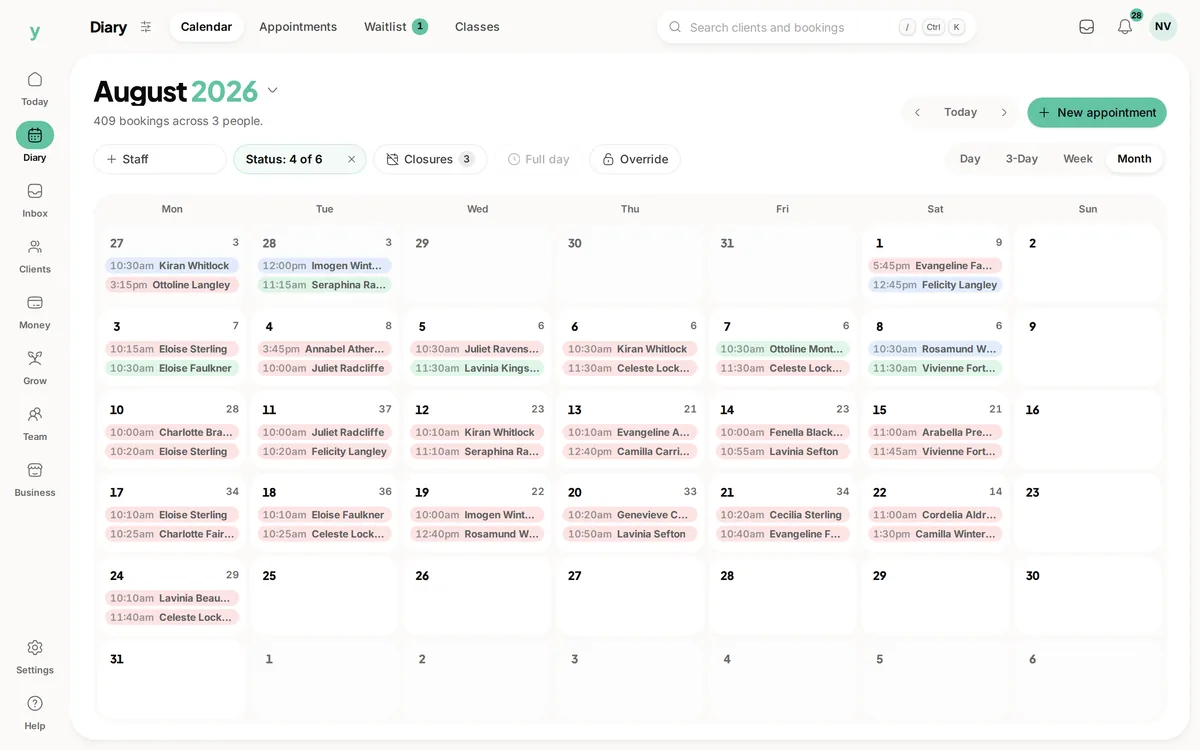This screenshot has width=1200, height=750.
Task: Select the Month view
Action: pyautogui.click(x=1134, y=159)
